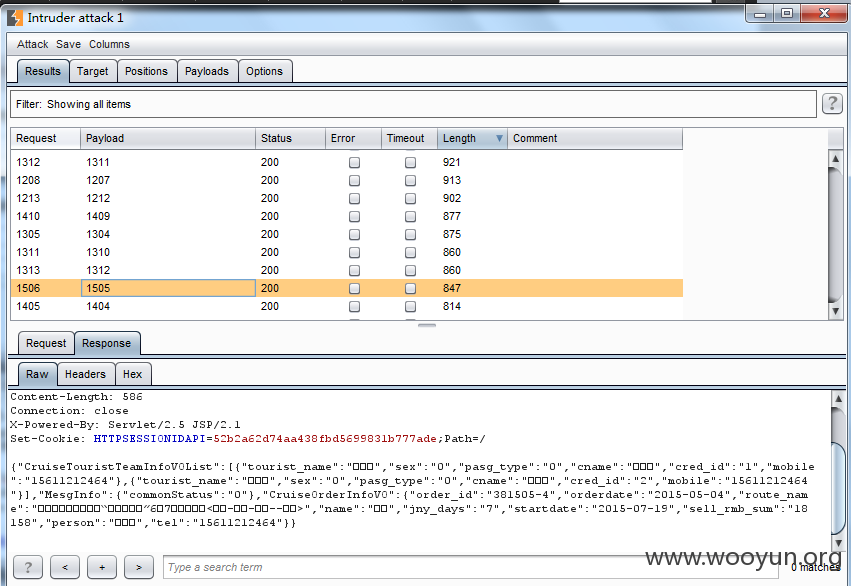Image resolution: width=851 pixels, height=586 pixels.
Task: Toggle Error checkbox for request 1312
Action: (x=354, y=162)
